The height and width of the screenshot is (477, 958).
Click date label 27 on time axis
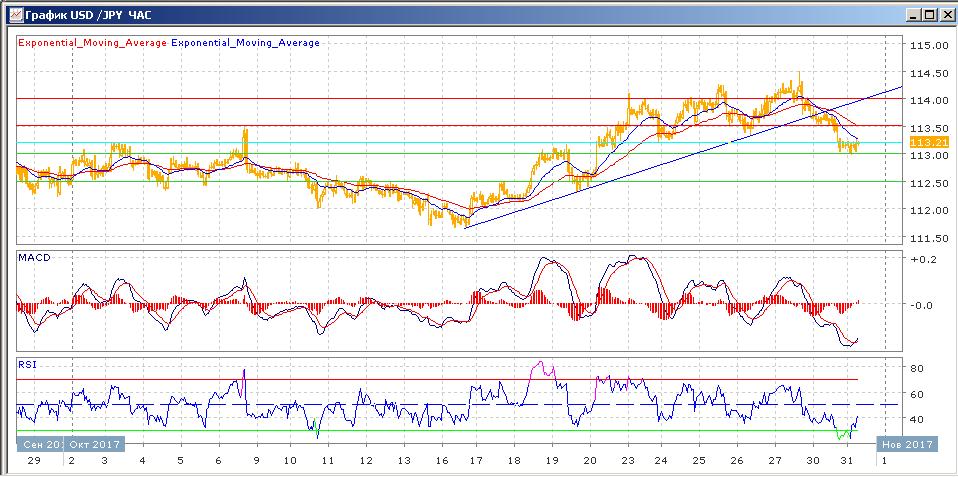[775, 459]
